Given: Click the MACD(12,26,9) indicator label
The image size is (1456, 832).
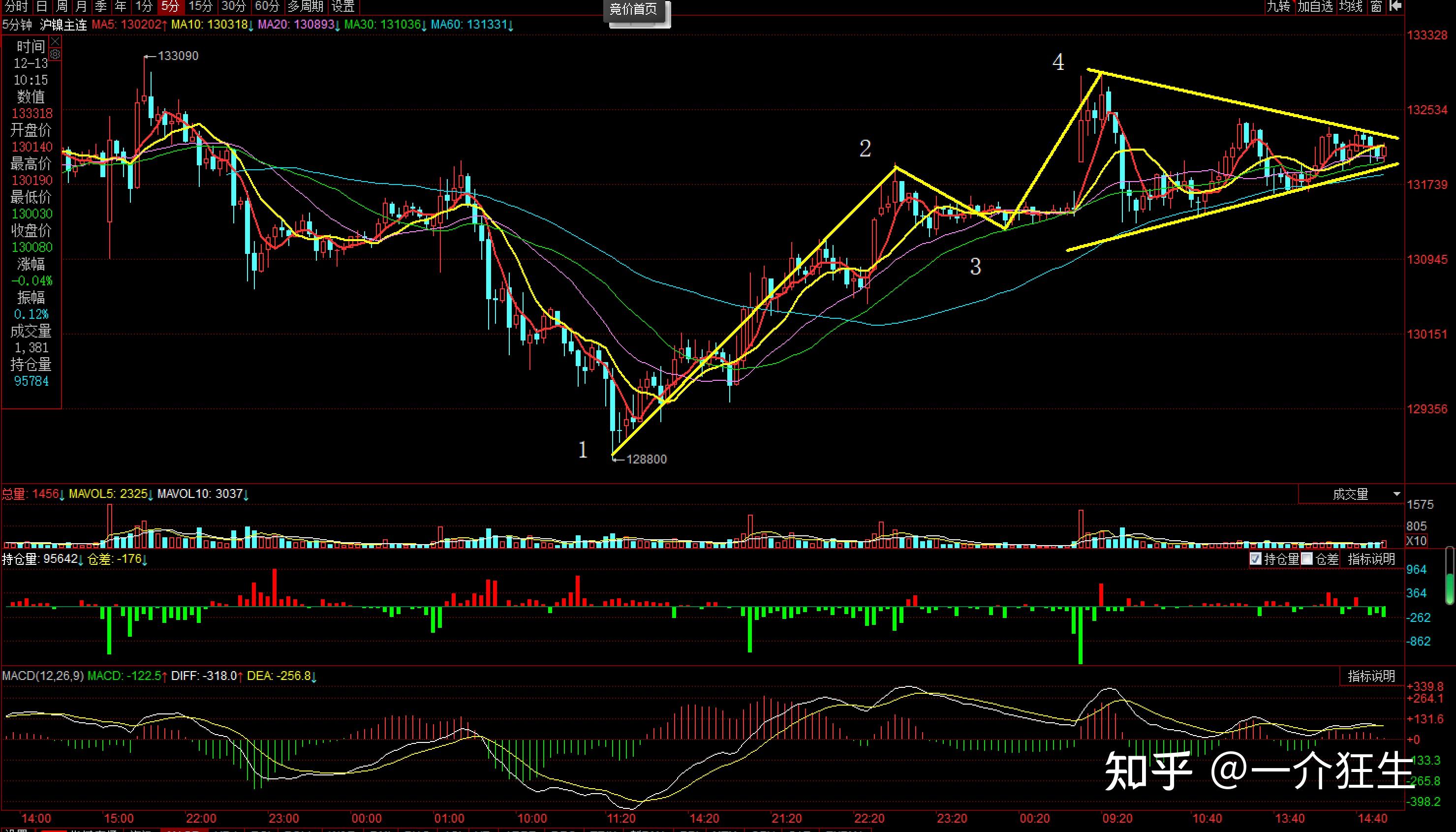Looking at the screenshot, I should click(43, 676).
